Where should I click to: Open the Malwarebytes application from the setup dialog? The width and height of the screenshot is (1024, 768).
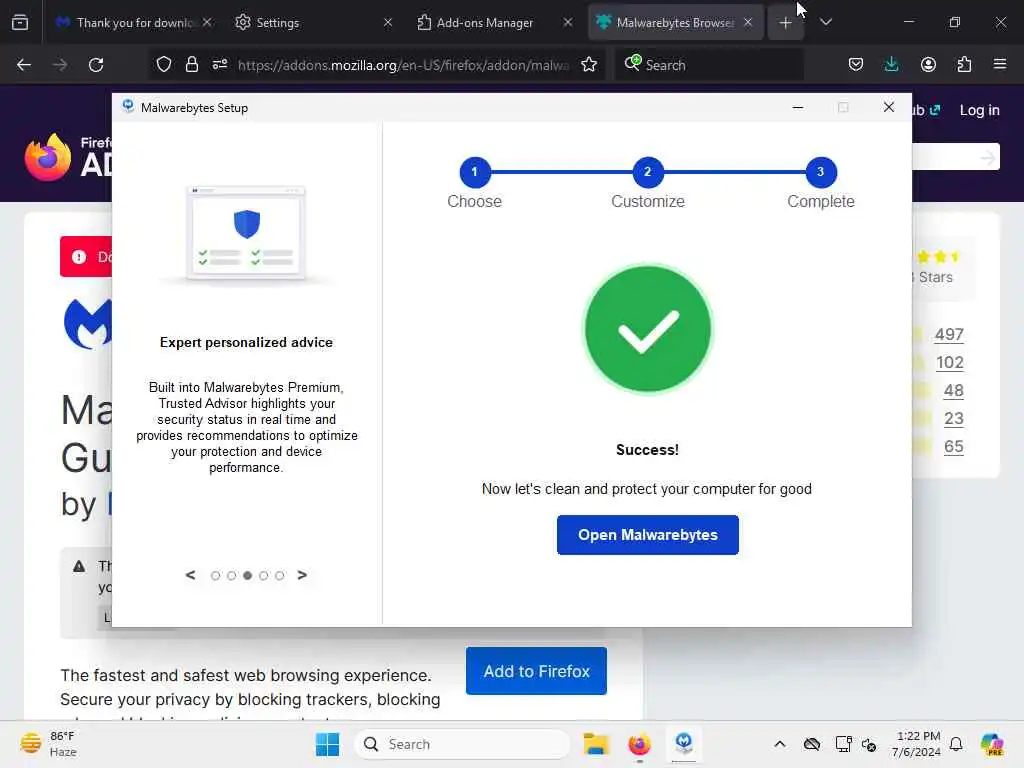click(x=647, y=535)
